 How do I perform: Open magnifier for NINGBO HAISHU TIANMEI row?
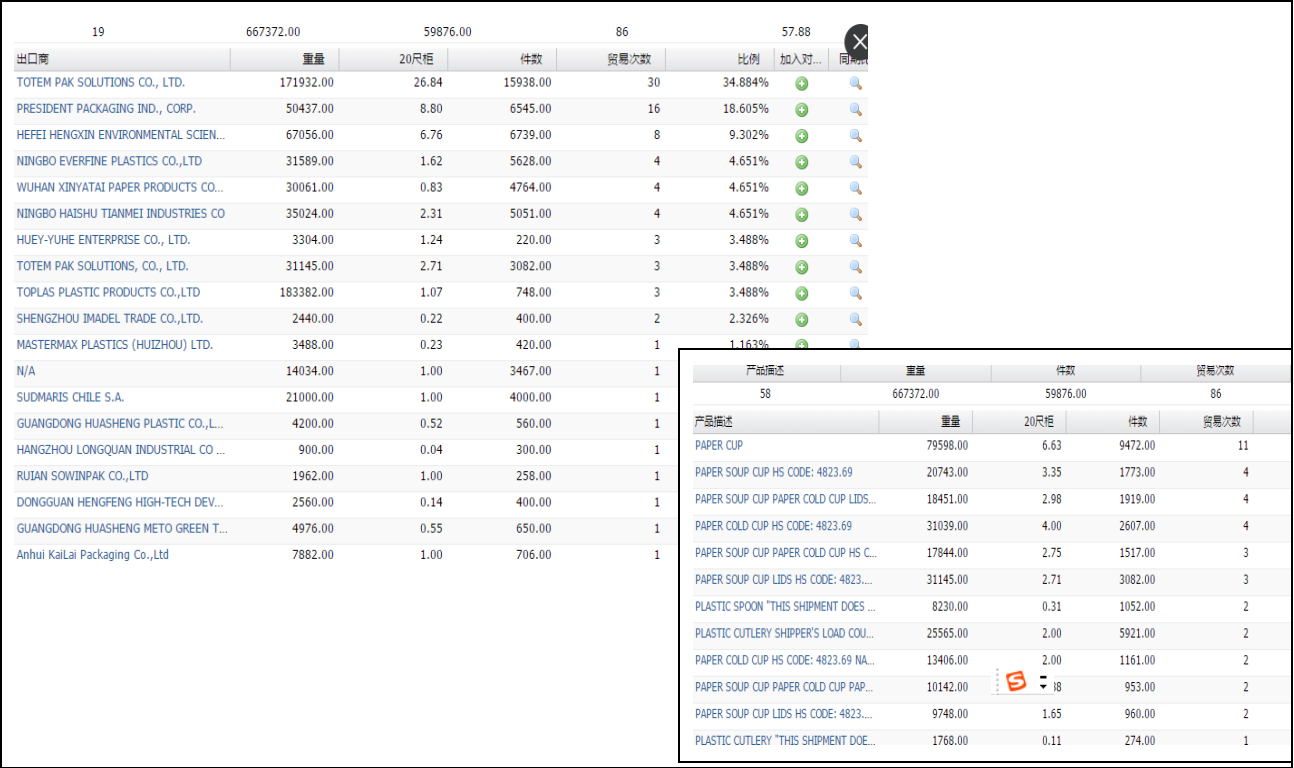coord(855,214)
